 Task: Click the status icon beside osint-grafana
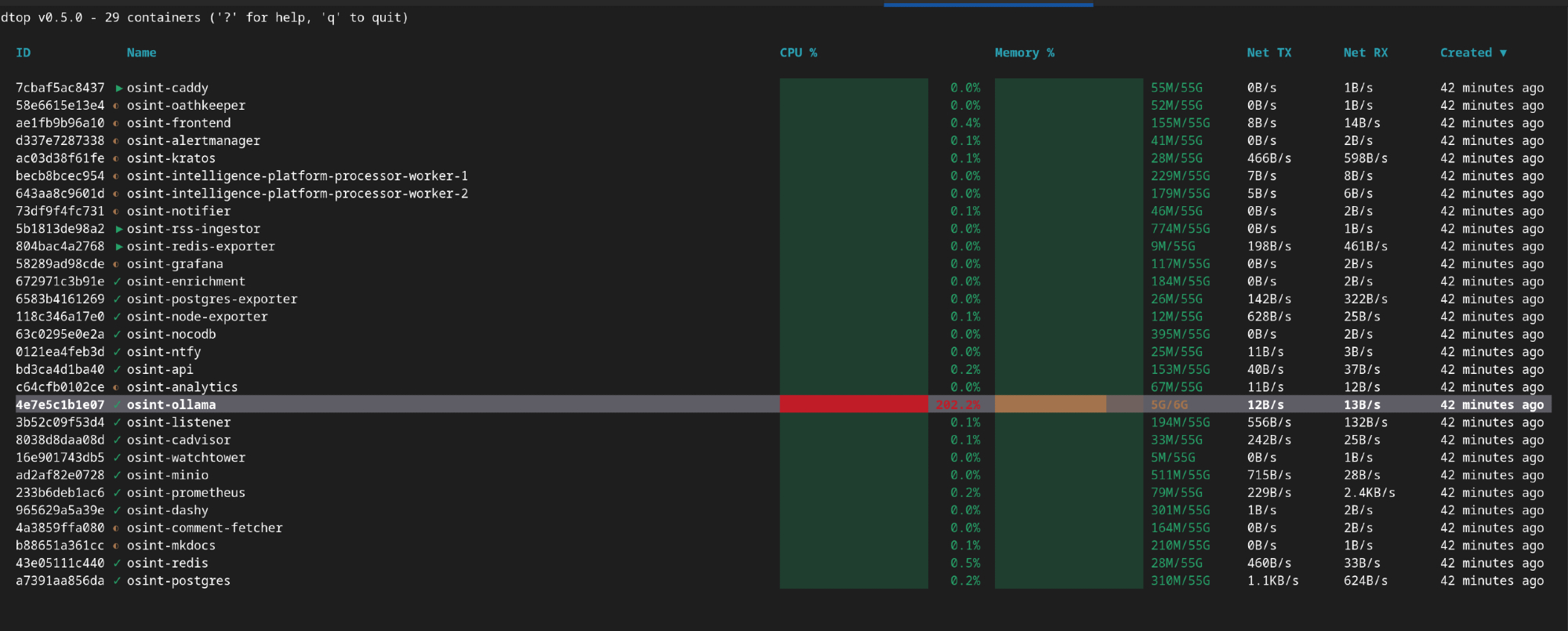pyautogui.click(x=116, y=265)
